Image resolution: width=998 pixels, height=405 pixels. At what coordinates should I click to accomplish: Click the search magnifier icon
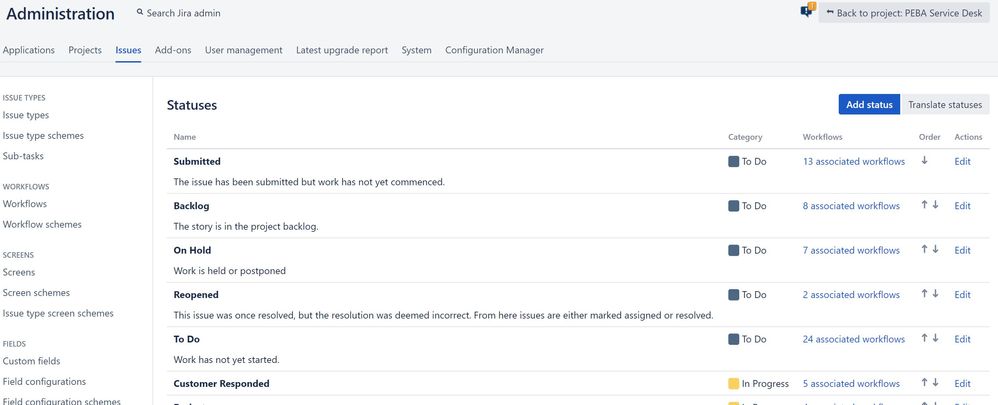click(140, 12)
